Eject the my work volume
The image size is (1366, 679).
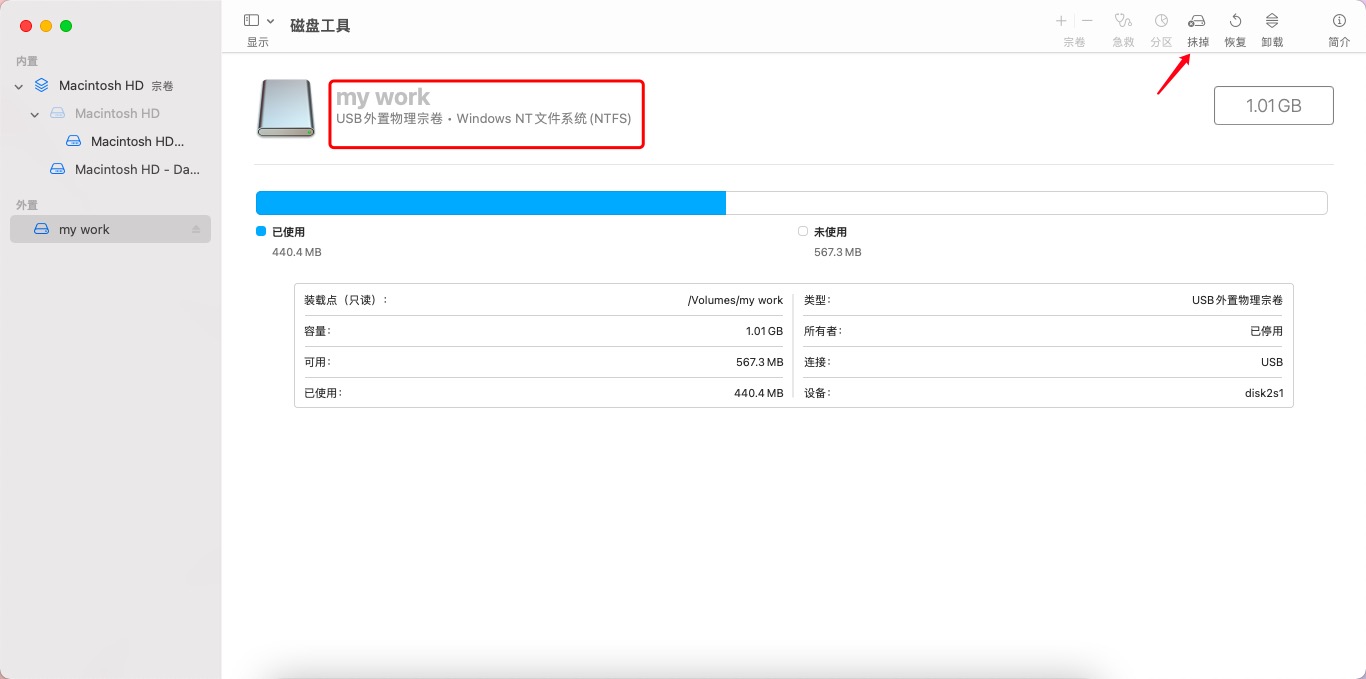click(196, 228)
